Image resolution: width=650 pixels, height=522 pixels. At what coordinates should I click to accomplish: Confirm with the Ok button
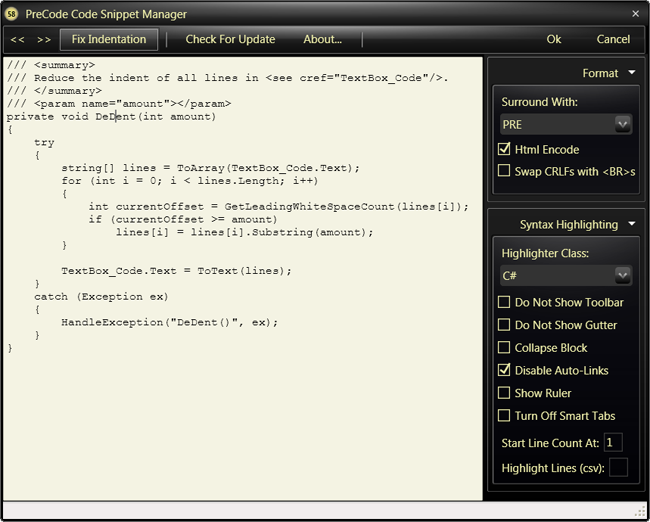pos(553,39)
